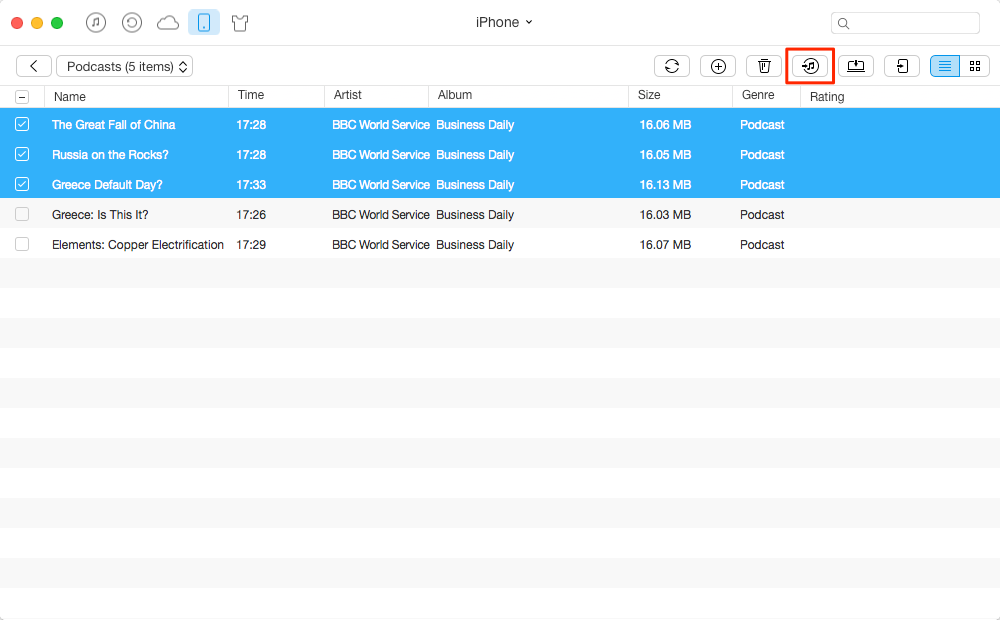Click Podcast genre in Copper Electrification row
Image resolution: width=1000 pixels, height=620 pixels.
[x=762, y=245]
